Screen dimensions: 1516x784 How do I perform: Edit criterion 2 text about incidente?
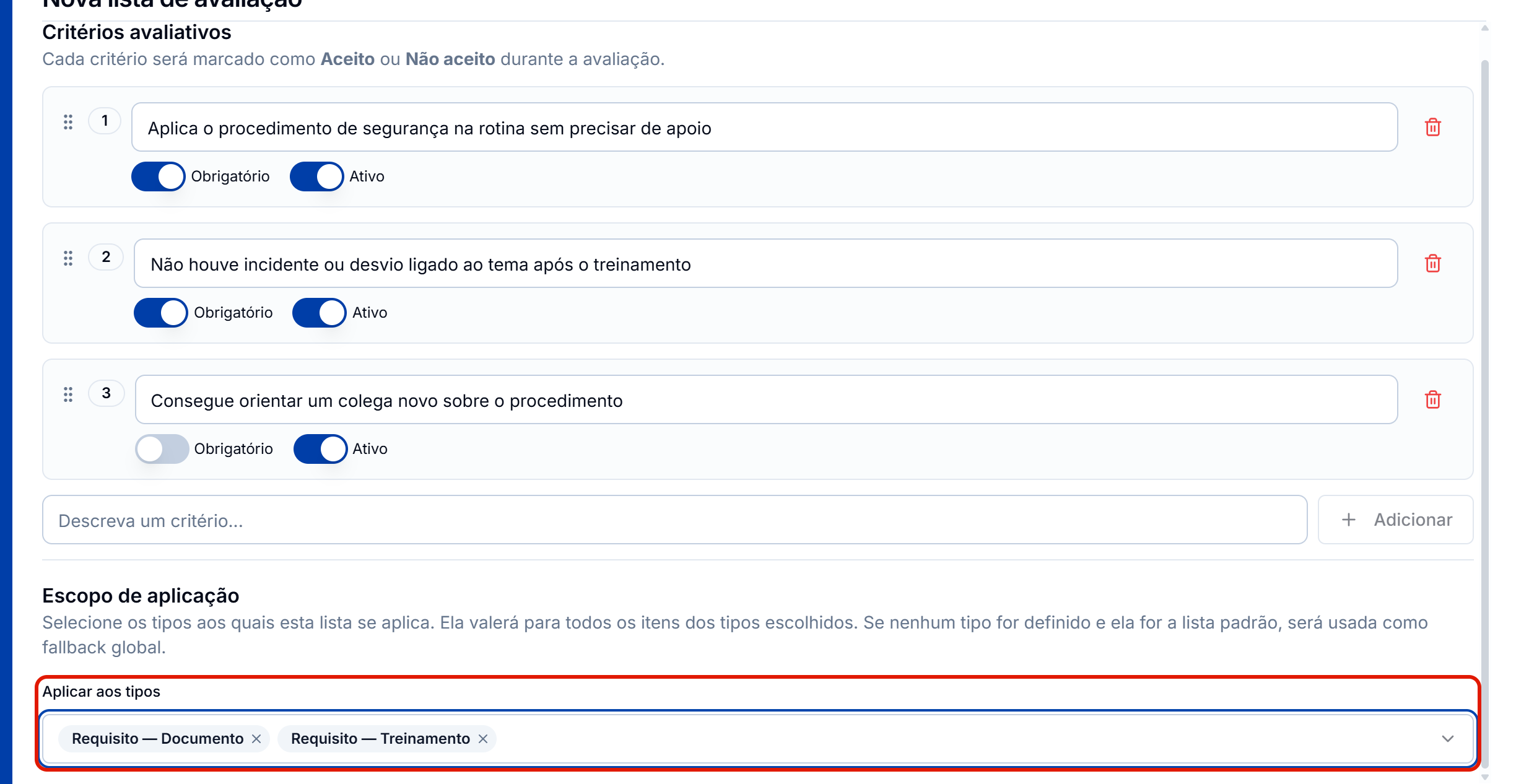(x=766, y=263)
